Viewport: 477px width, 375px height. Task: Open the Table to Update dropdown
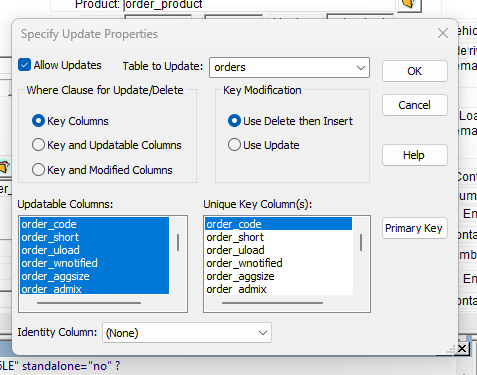pos(289,67)
